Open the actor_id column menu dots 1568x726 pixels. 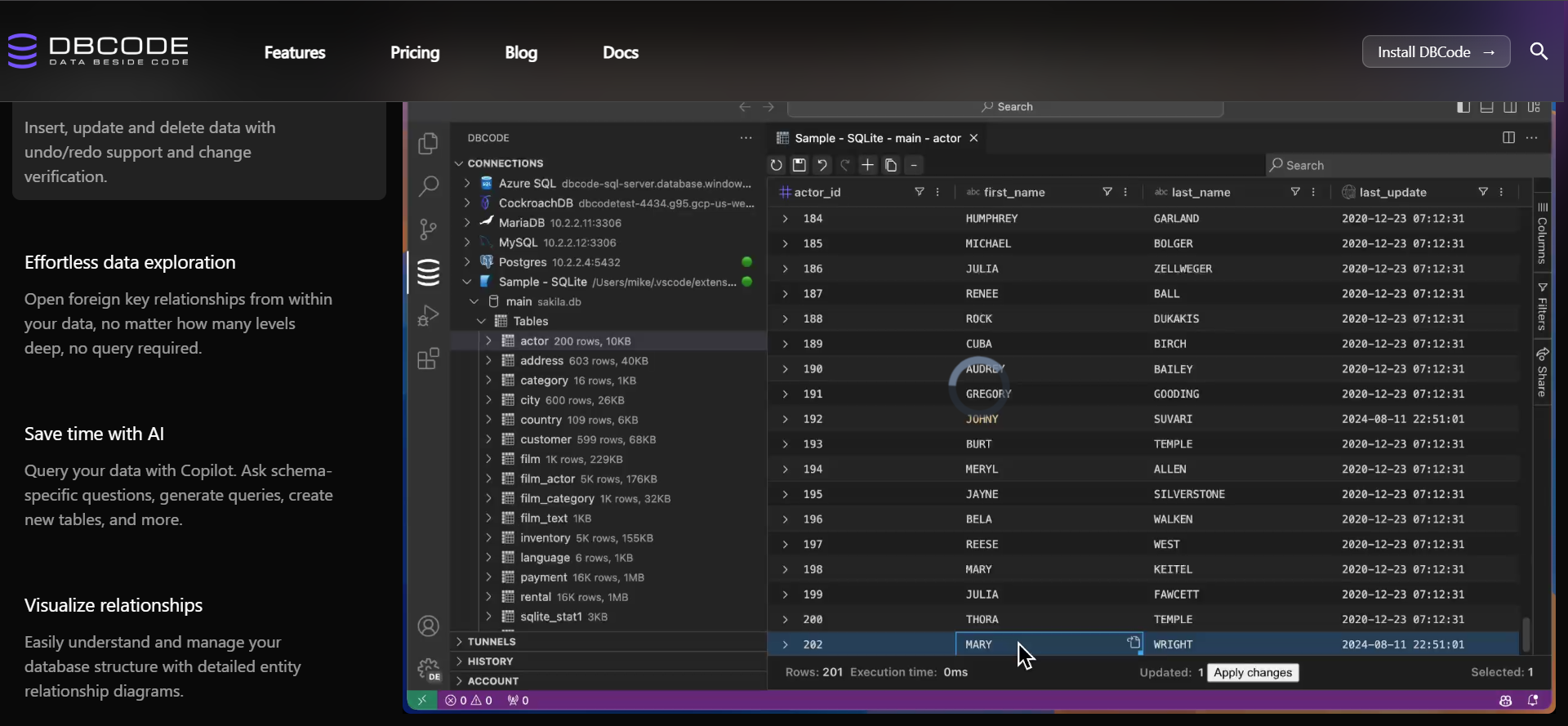tap(938, 192)
